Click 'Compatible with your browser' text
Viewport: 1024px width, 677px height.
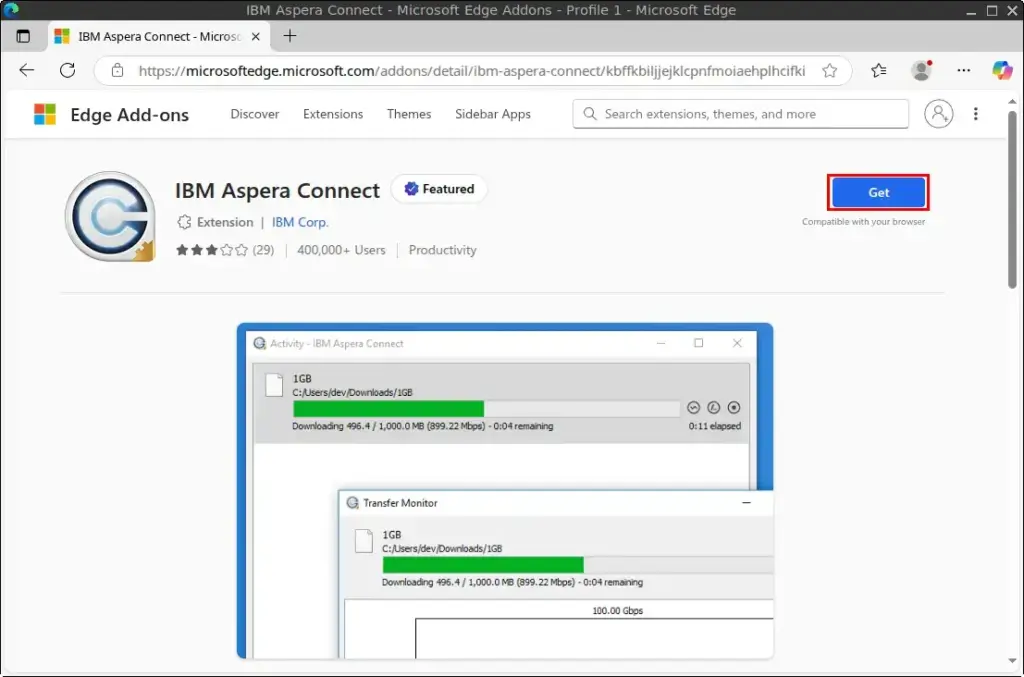(x=863, y=222)
